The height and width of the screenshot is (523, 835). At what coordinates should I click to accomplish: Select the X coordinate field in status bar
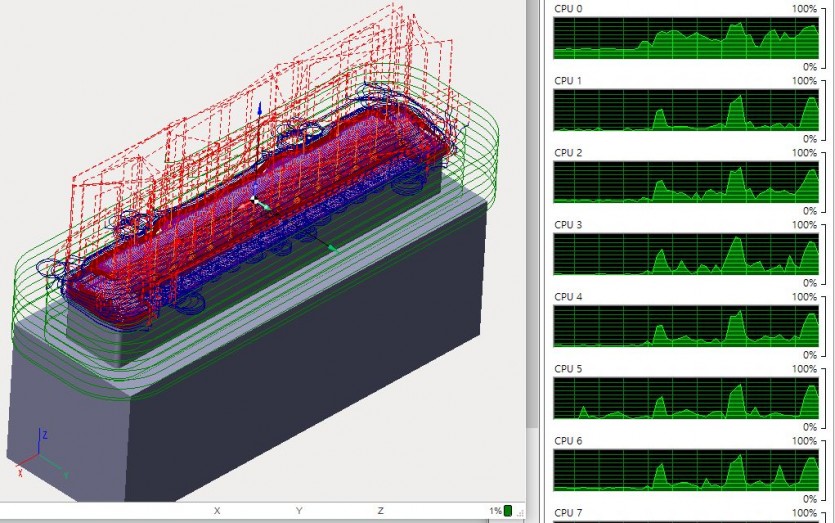(217, 511)
